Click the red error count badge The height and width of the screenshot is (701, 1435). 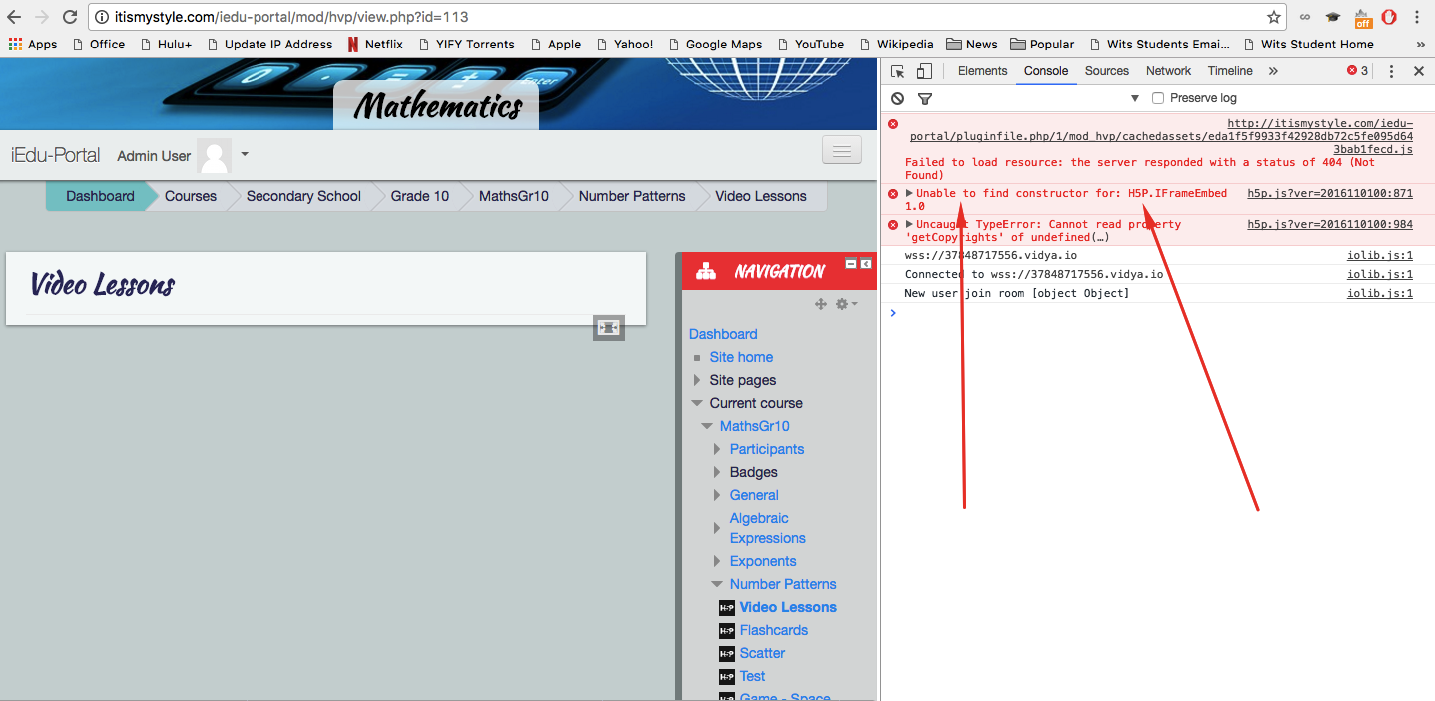[1357, 71]
